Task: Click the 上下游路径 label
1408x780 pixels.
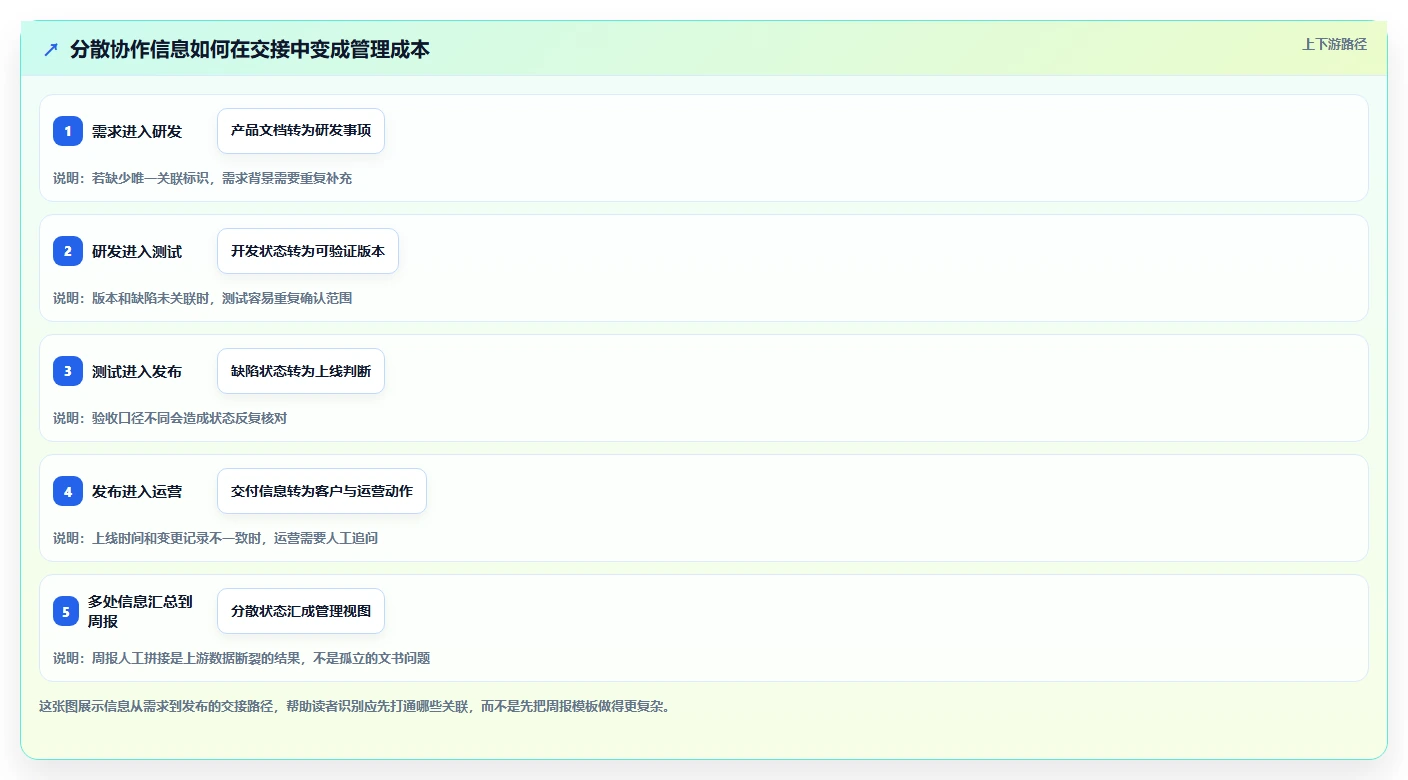Action: point(1334,44)
